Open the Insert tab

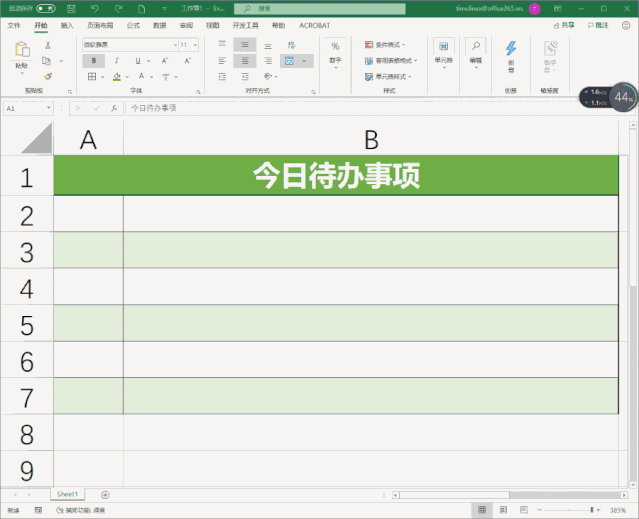67,25
